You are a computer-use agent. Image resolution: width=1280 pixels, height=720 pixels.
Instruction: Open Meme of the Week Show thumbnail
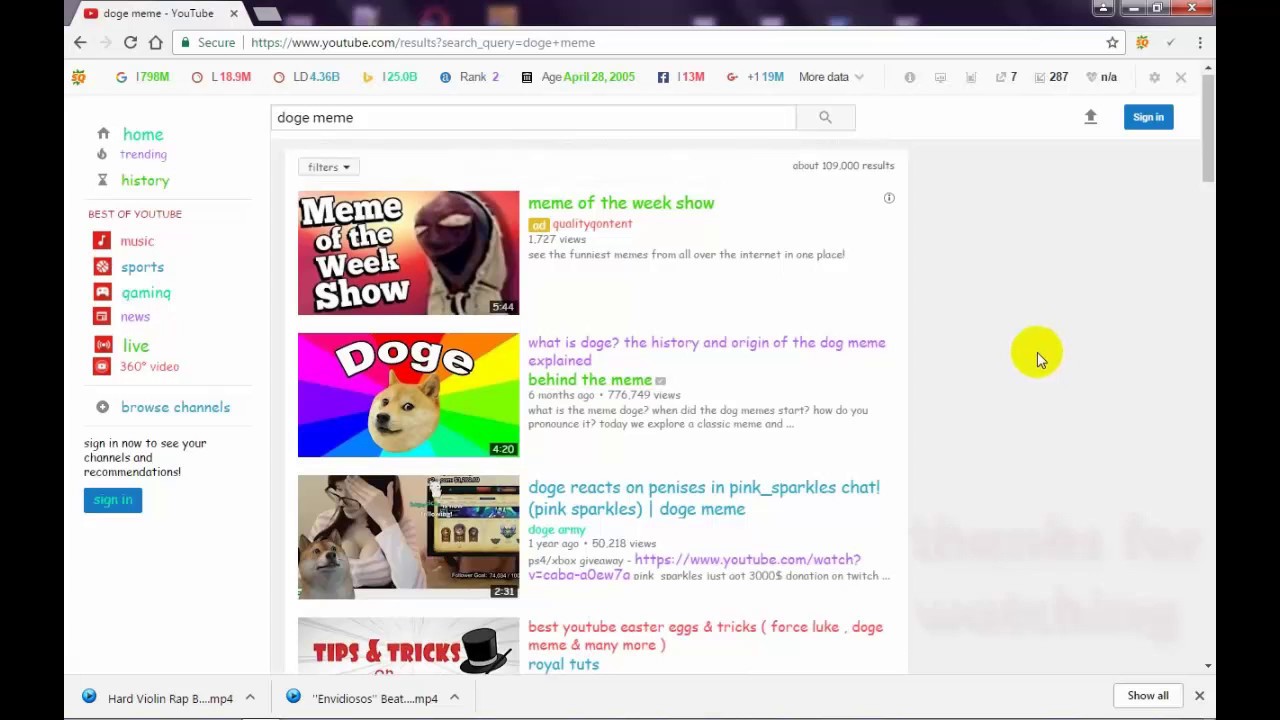pos(408,253)
